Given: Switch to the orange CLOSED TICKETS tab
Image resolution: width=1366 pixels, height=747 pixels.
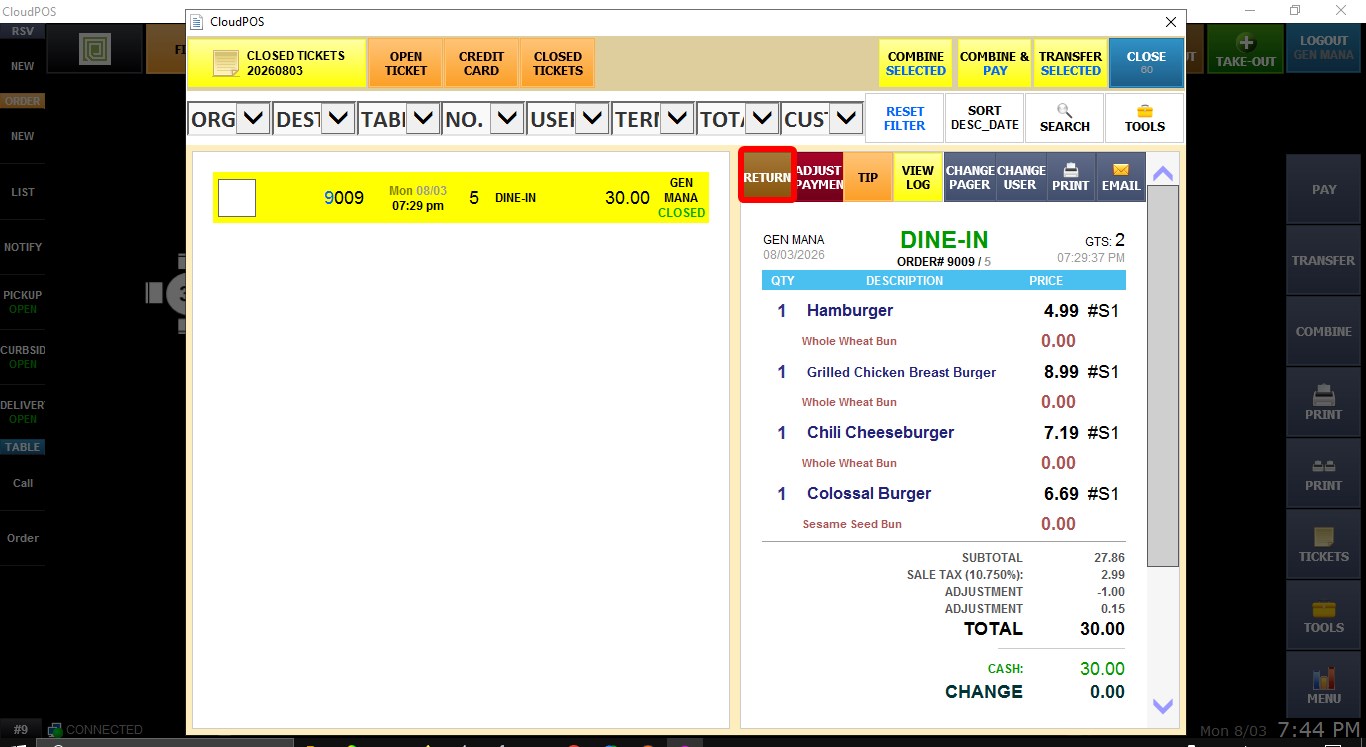Looking at the screenshot, I should pos(557,63).
